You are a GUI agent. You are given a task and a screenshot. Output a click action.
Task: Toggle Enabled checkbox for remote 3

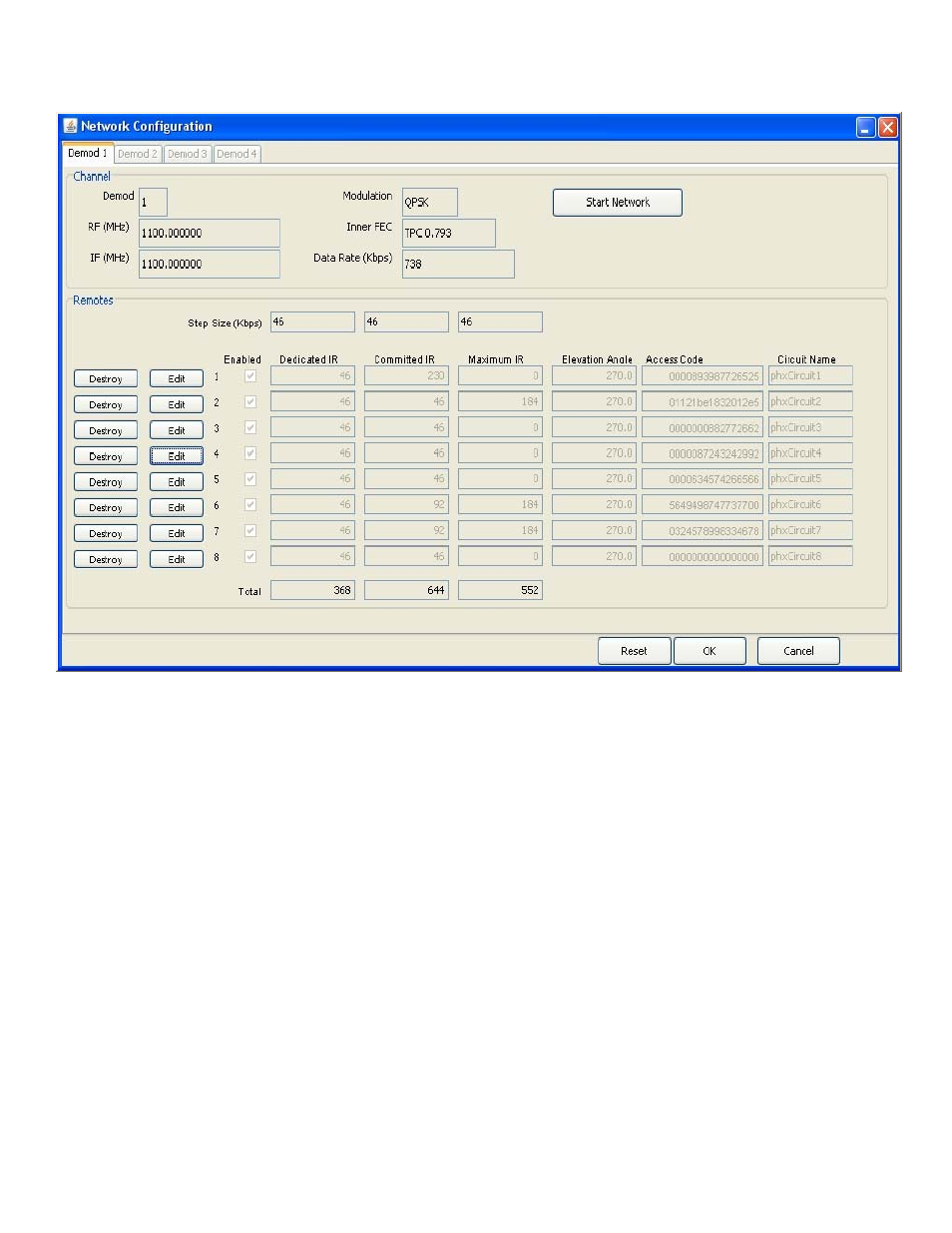click(250, 428)
